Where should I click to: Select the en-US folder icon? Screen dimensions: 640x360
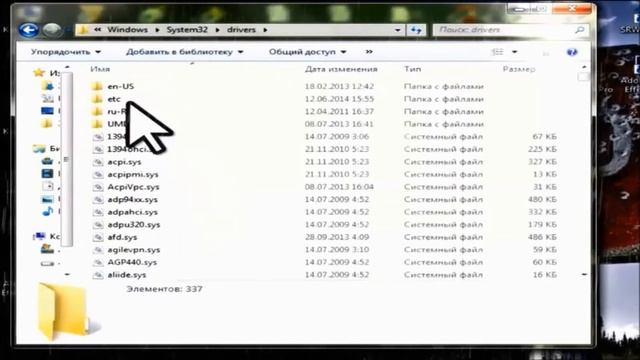click(97, 86)
